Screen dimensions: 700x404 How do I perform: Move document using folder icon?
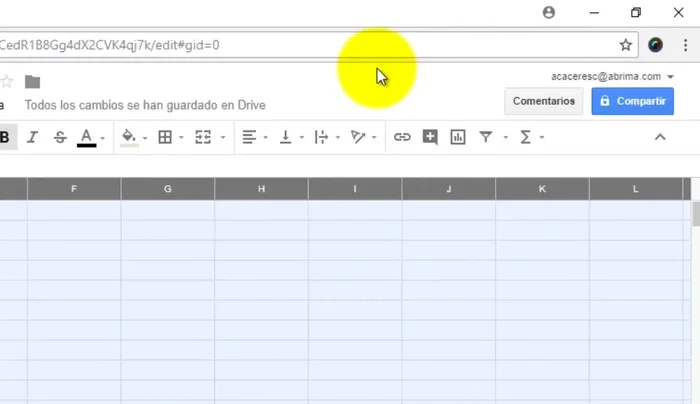pos(32,82)
